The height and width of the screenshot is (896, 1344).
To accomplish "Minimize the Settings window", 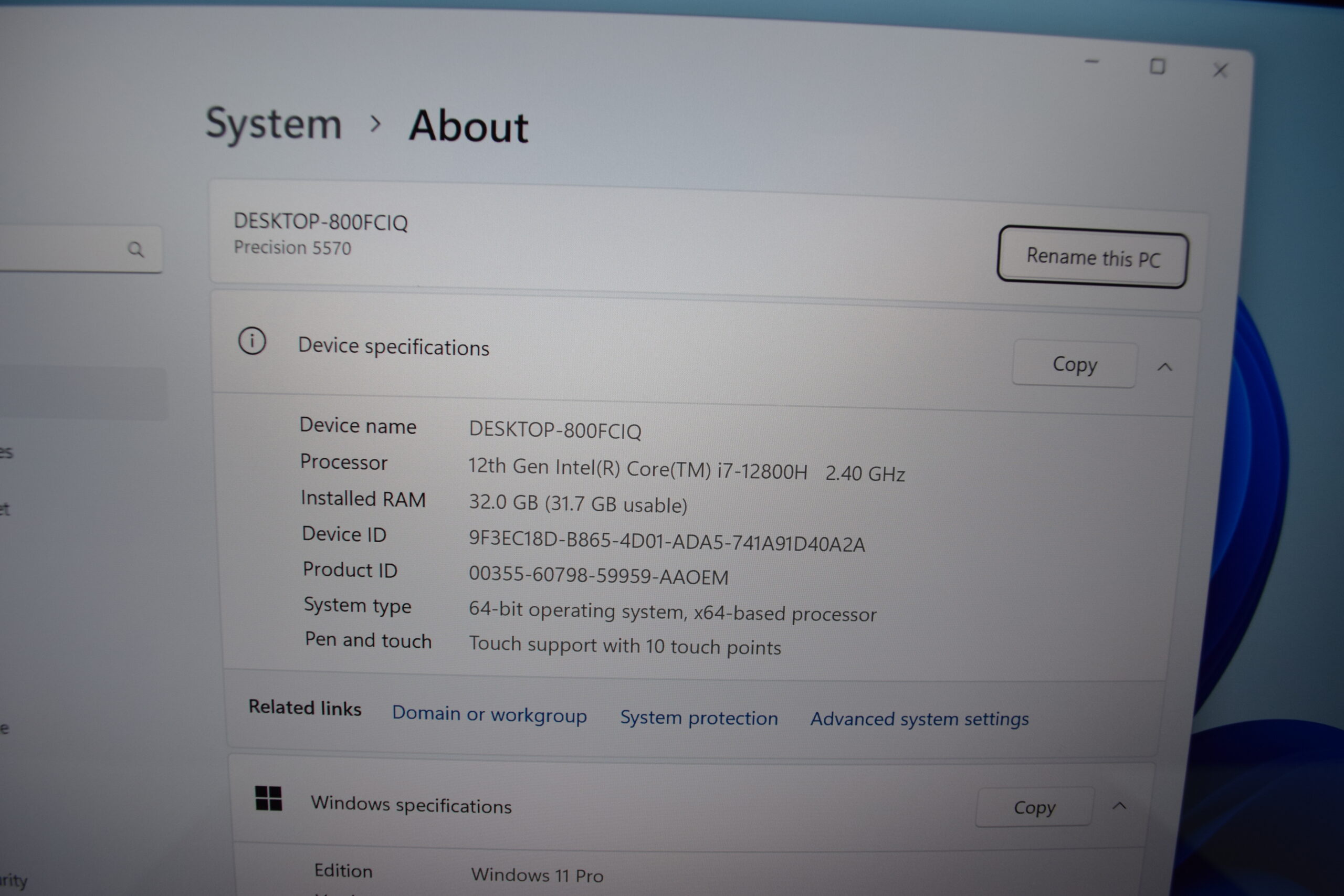I will [x=1091, y=62].
